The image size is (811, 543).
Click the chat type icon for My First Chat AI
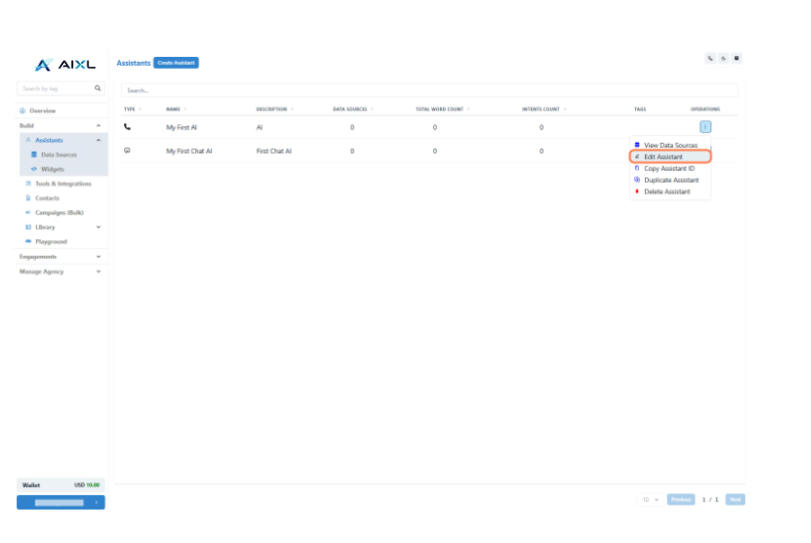click(127, 151)
